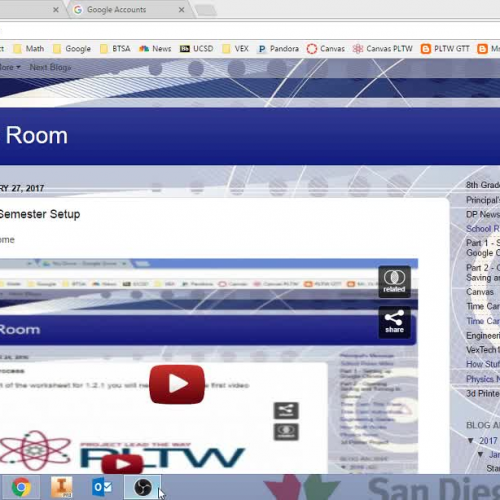Screen dimensions: 500x500
Task: Open Outlook from the taskbar
Action: pos(102,488)
